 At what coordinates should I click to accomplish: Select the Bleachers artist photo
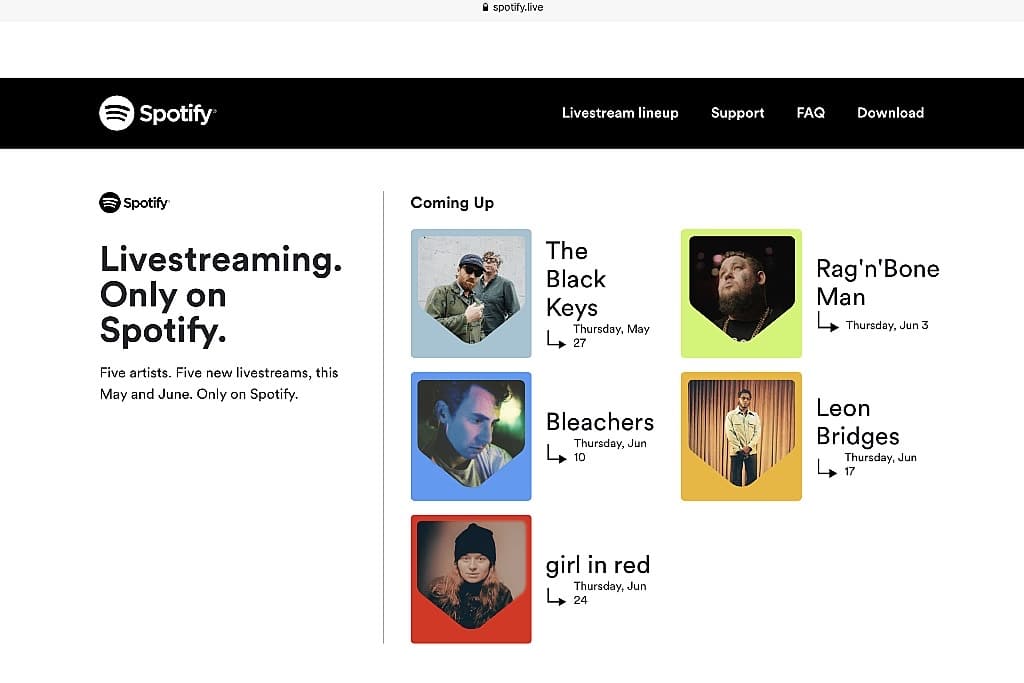471,436
